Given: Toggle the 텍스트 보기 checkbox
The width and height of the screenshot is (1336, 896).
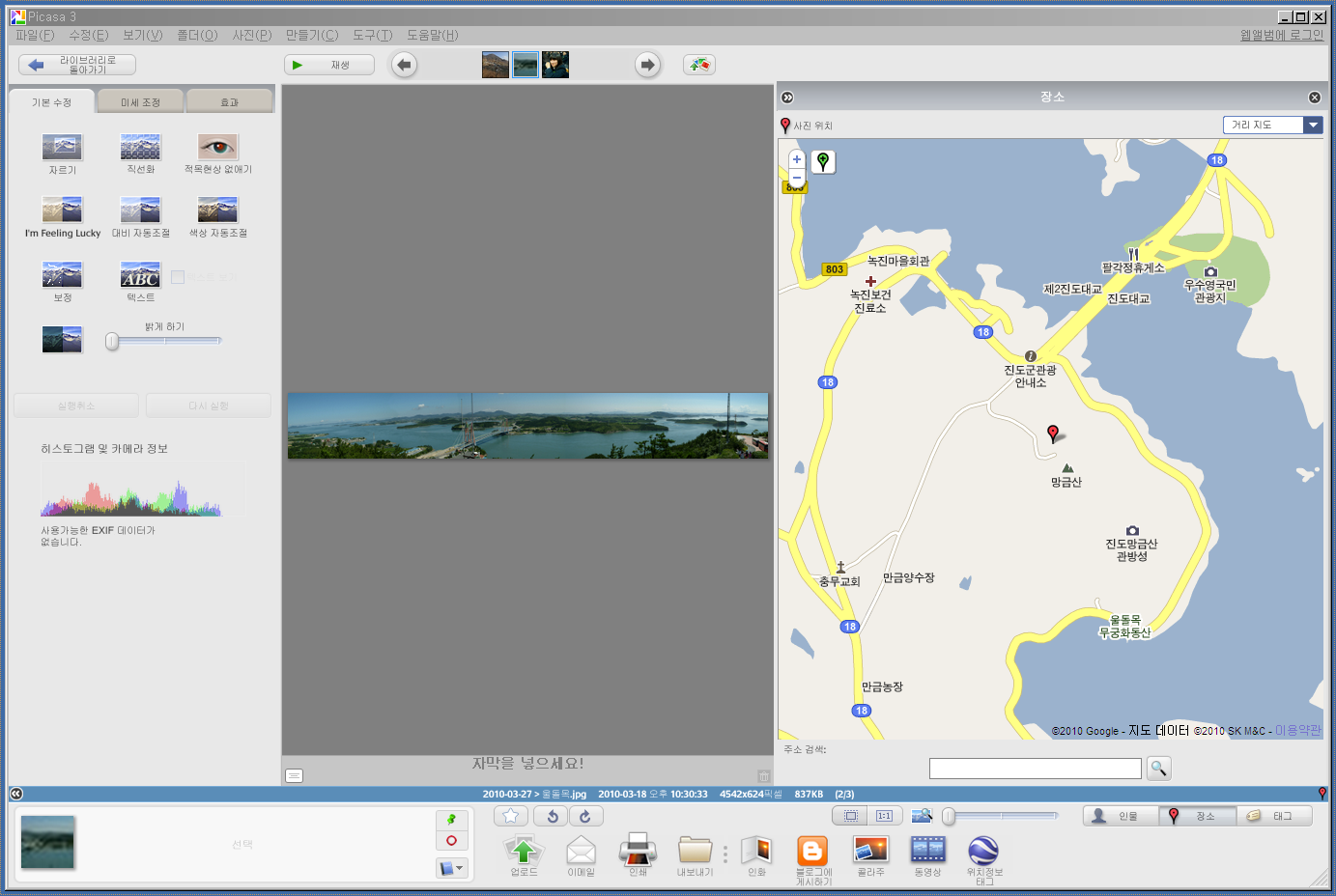Looking at the screenshot, I should pos(178,277).
